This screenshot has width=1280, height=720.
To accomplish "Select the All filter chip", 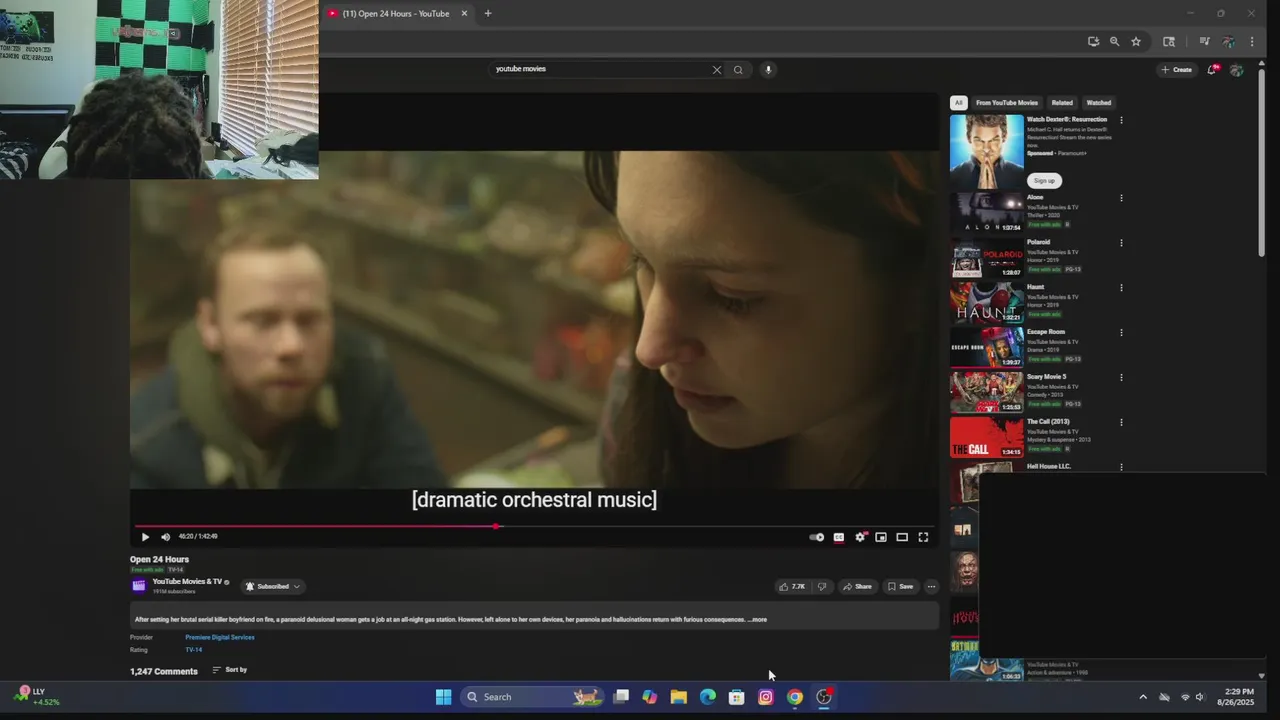I will pyautogui.click(x=958, y=103).
